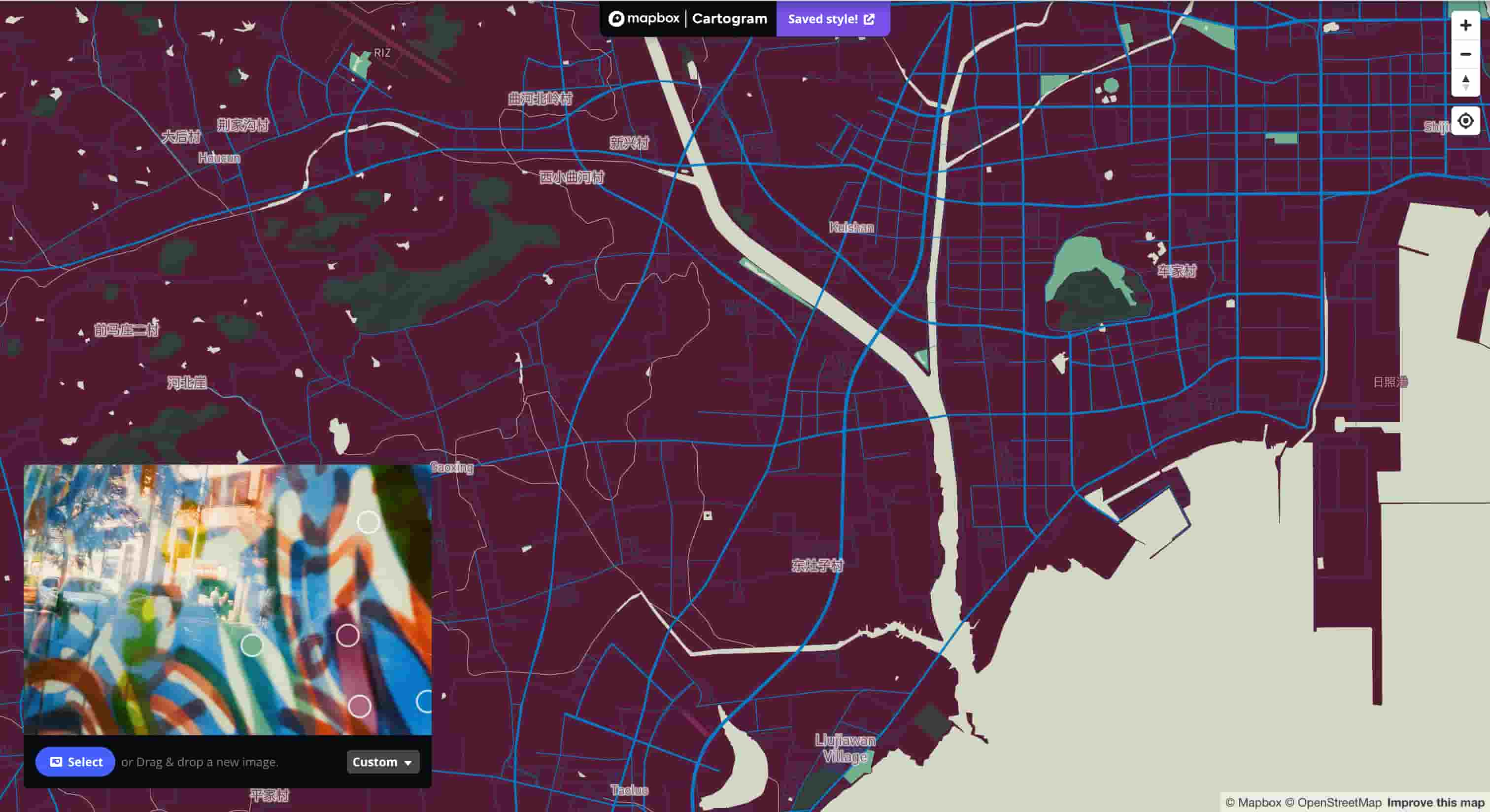The height and width of the screenshot is (812, 1490).
Task: Click the image icon inside the Select button
Action: (56, 762)
